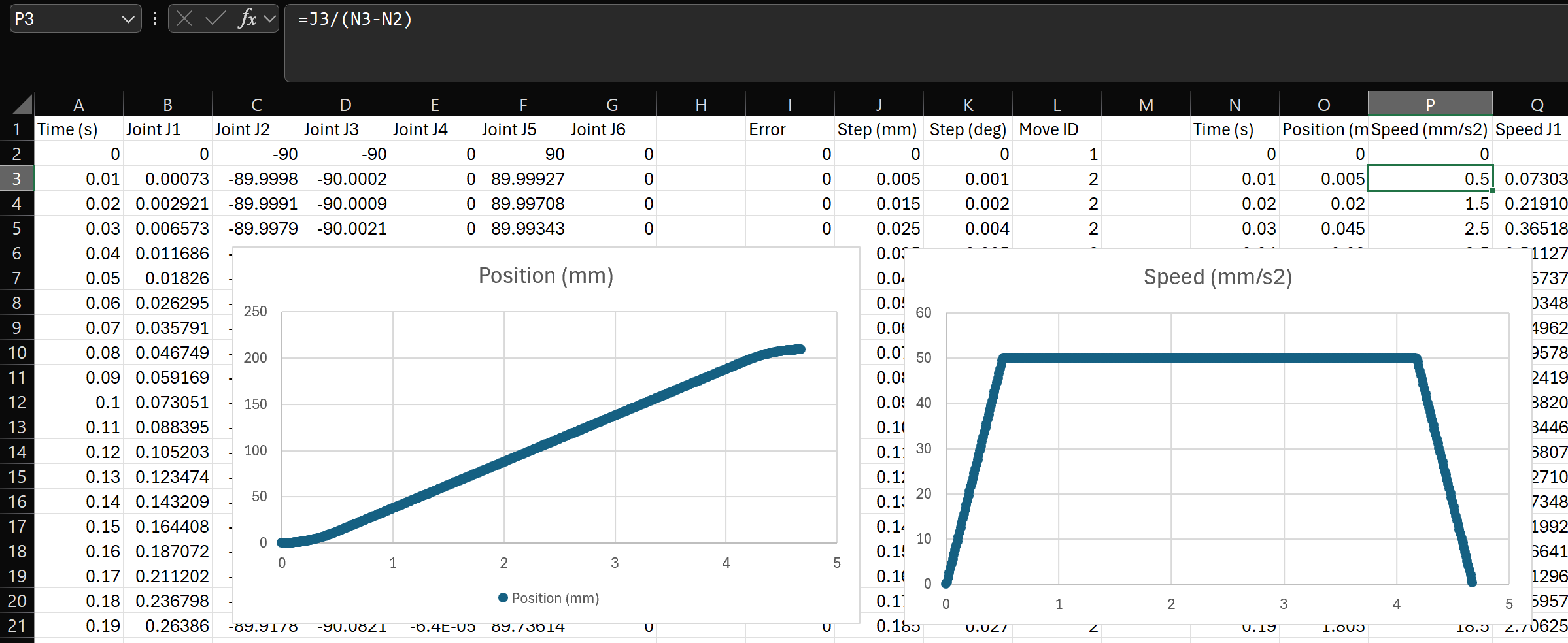This screenshot has width=1568, height=643.
Task: Click the Position (mm) legend marker
Action: coord(503,598)
